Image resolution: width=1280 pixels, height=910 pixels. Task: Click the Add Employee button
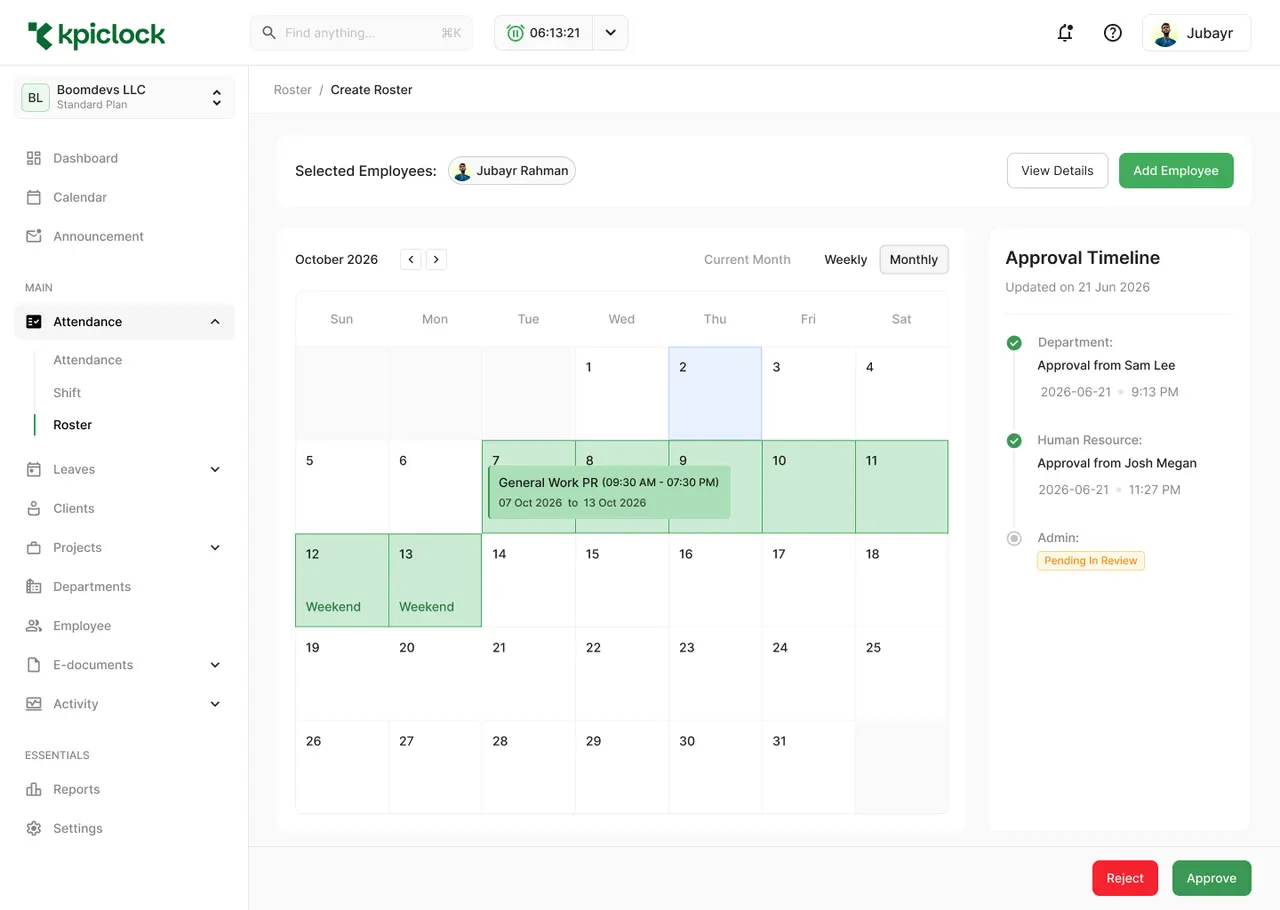(1176, 171)
